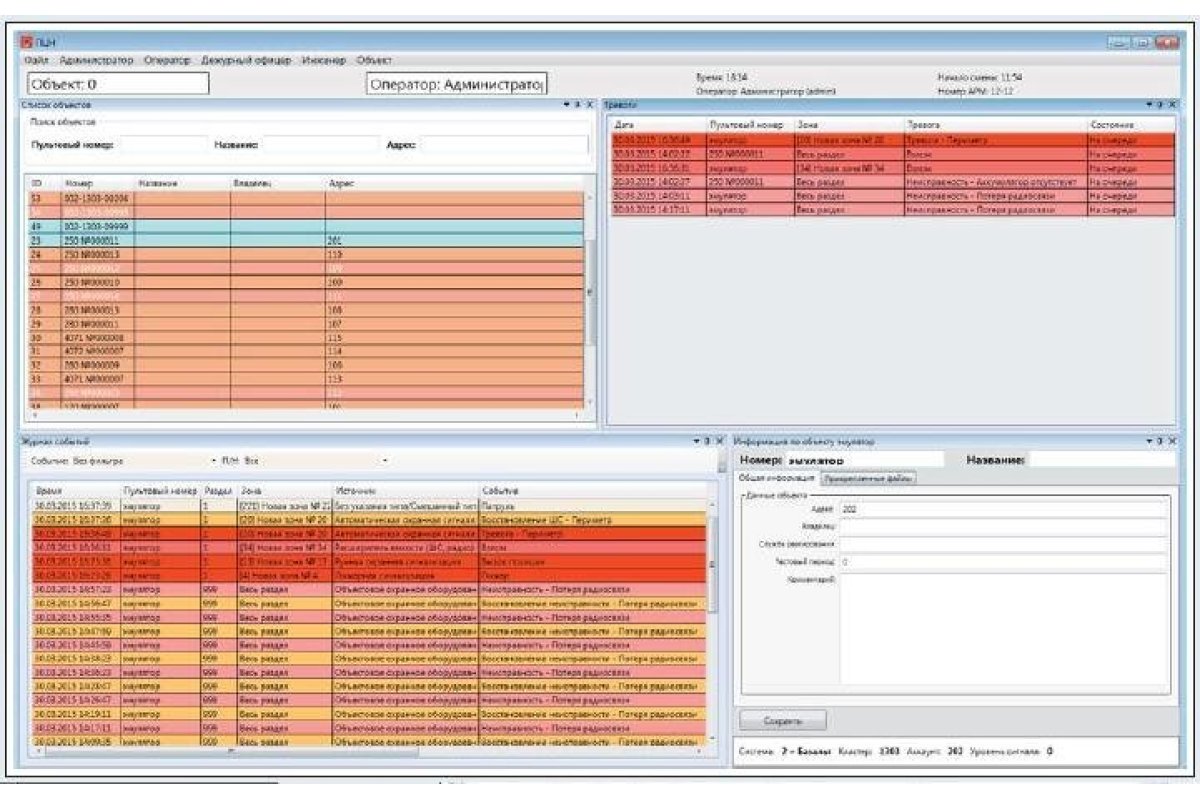This screenshot has height=800, width=1200.
Task: Open the Дежурный офицер menu
Action: (x=245, y=61)
